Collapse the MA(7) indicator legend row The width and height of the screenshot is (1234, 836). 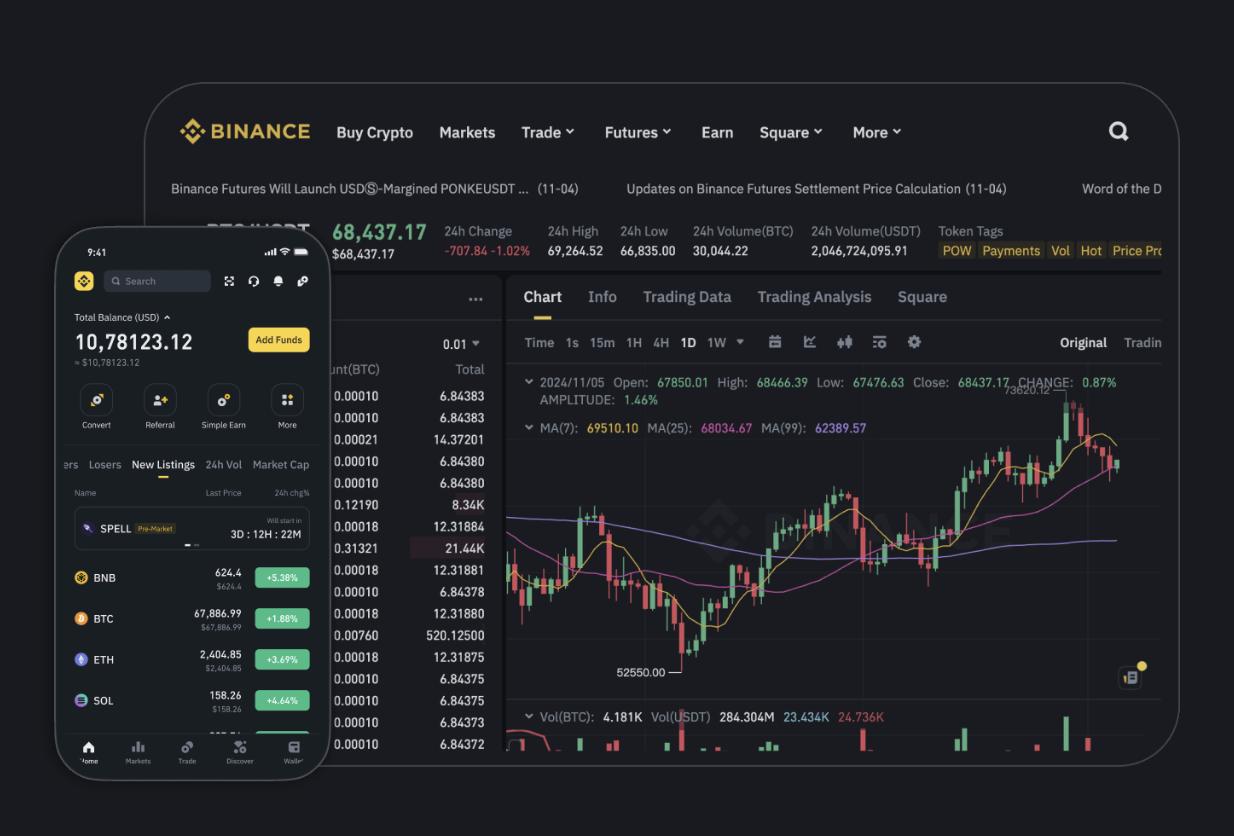[529, 428]
